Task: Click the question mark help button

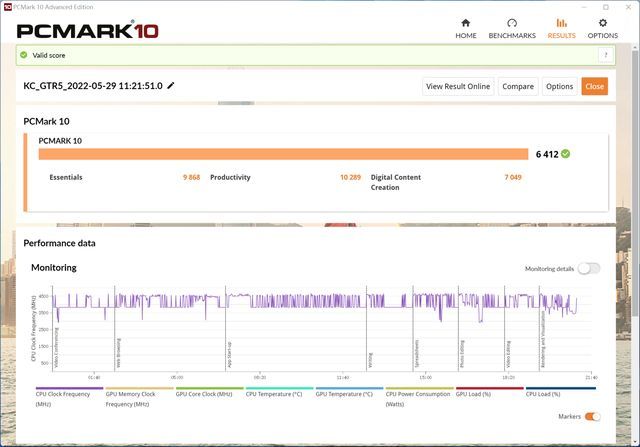Action: coord(606,55)
